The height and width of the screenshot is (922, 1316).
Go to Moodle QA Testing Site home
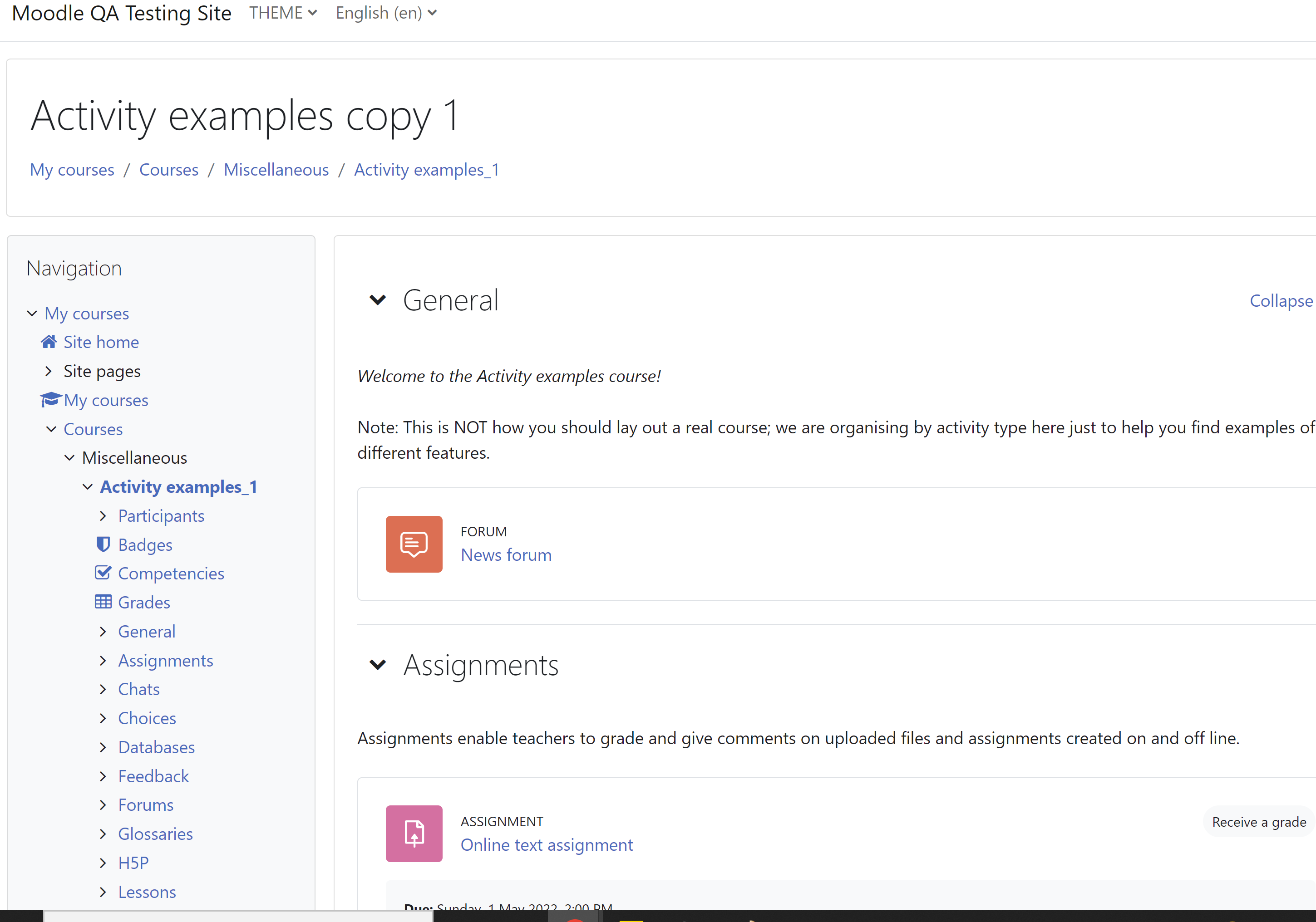[x=122, y=13]
